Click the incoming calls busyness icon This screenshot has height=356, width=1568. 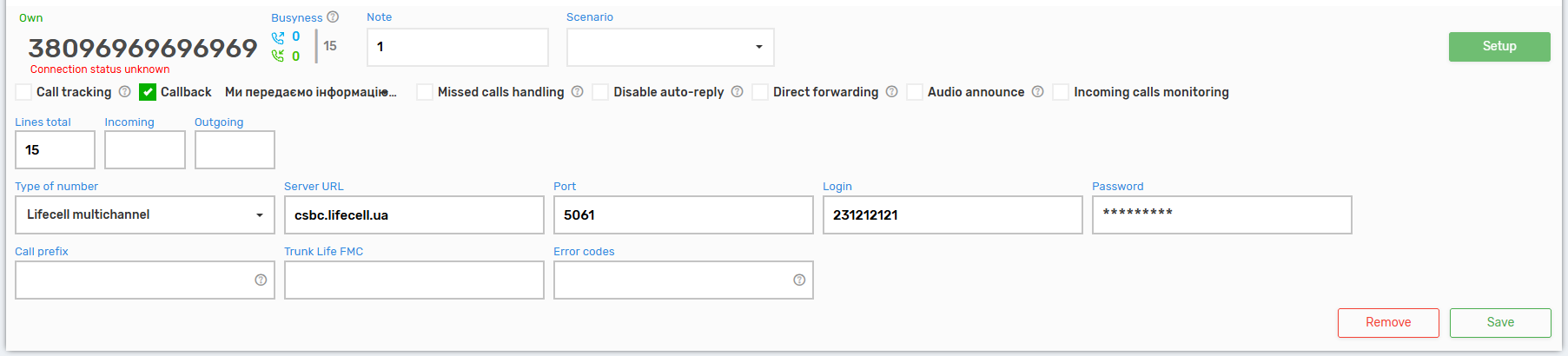coord(278,56)
